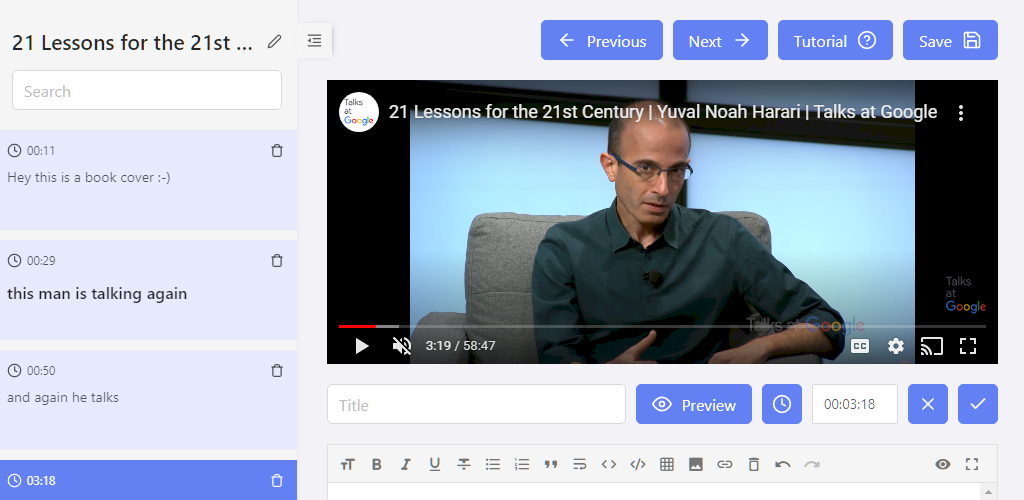Image resolution: width=1024 pixels, height=500 pixels.
Task: Undo the last editor change
Action: pos(783,464)
